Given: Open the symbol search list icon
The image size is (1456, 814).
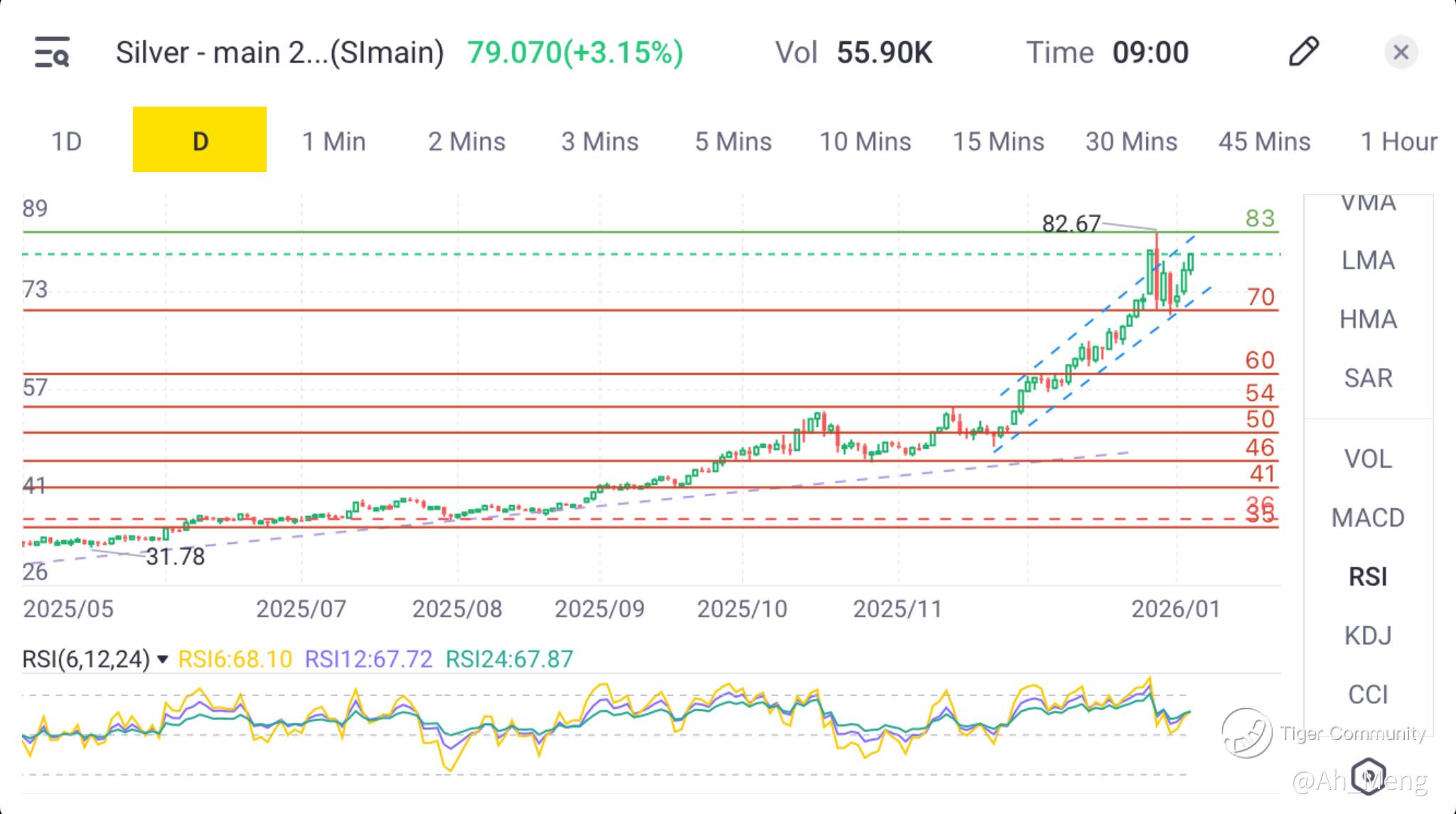Looking at the screenshot, I should point(53,53).
